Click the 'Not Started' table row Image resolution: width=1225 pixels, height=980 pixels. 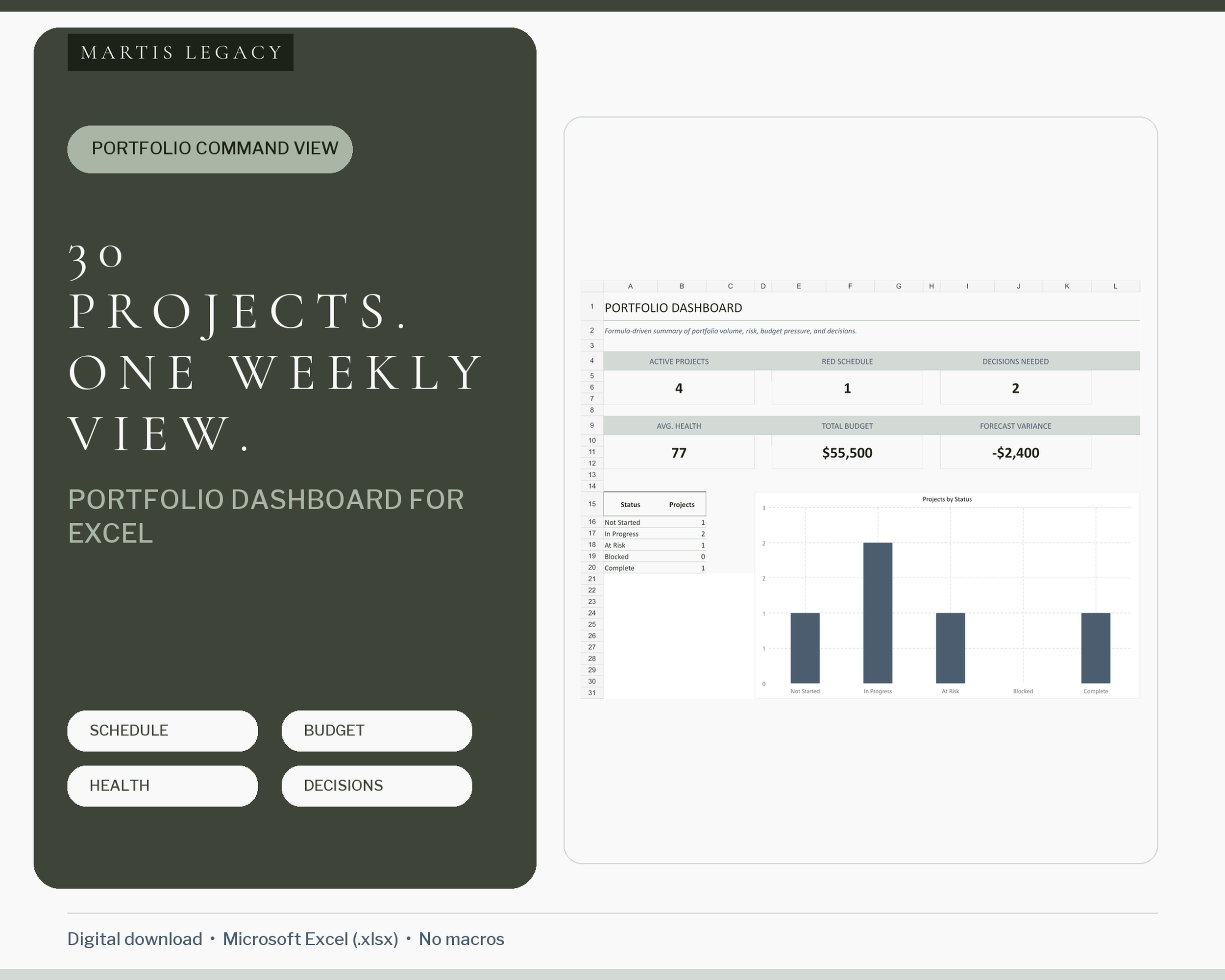point(655,522)
